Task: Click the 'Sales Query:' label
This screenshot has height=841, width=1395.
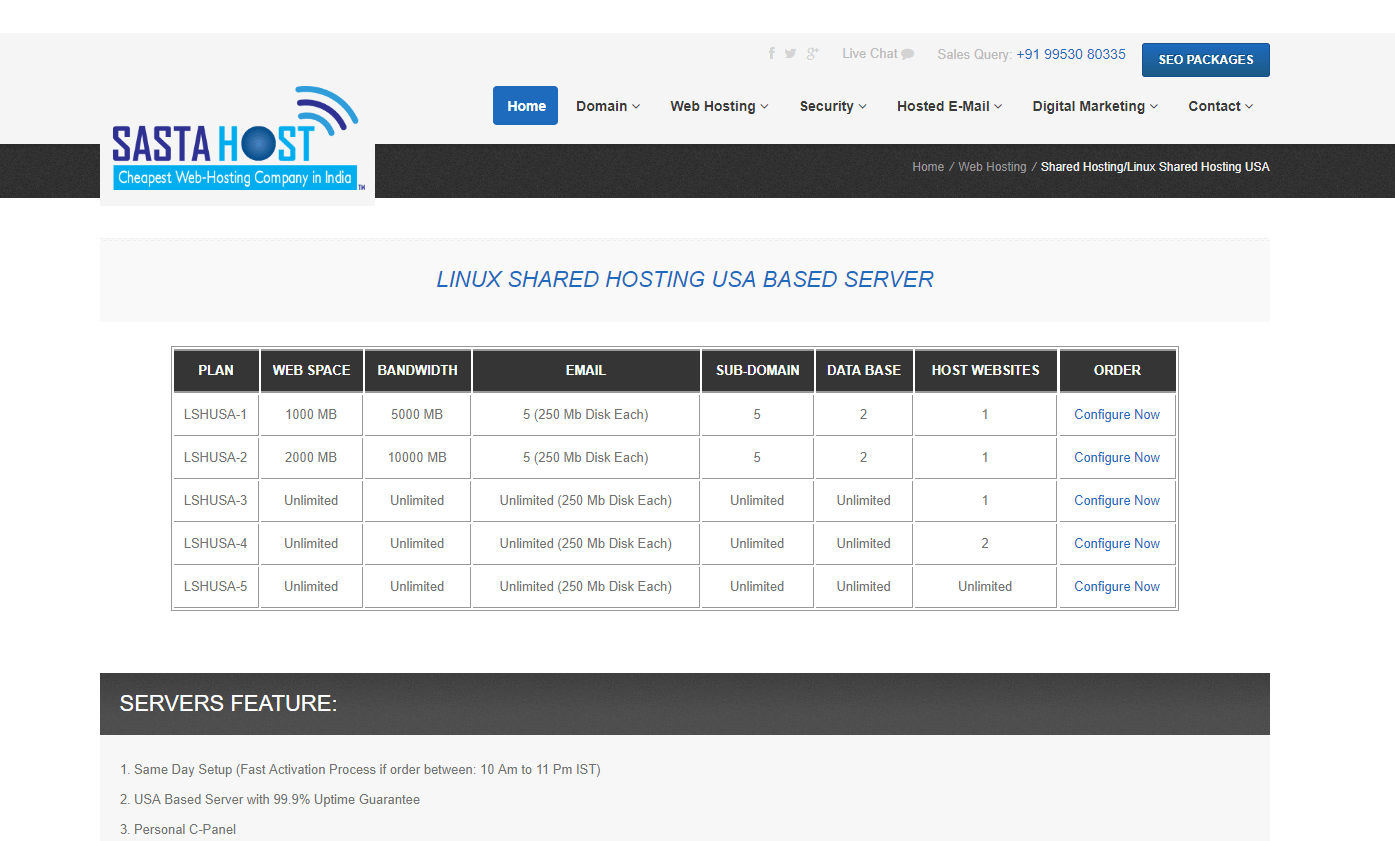Action: point(975,54)
